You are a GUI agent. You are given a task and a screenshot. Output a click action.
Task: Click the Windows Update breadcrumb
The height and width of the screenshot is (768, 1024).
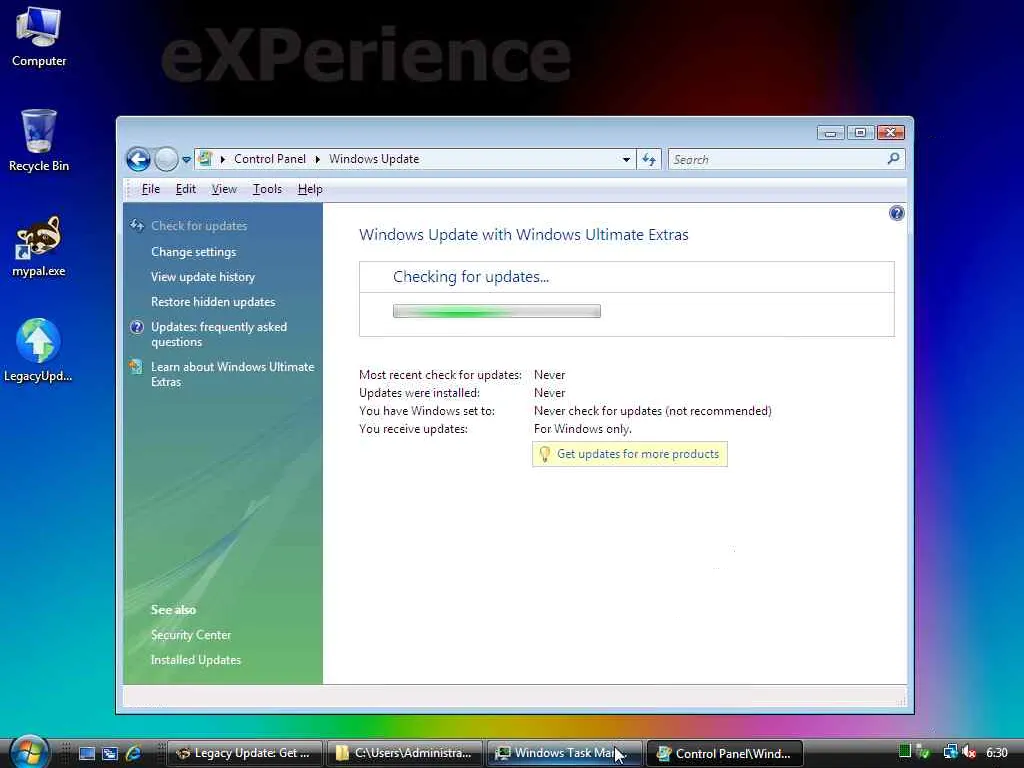pyautogui.click(x=374, y=159)
